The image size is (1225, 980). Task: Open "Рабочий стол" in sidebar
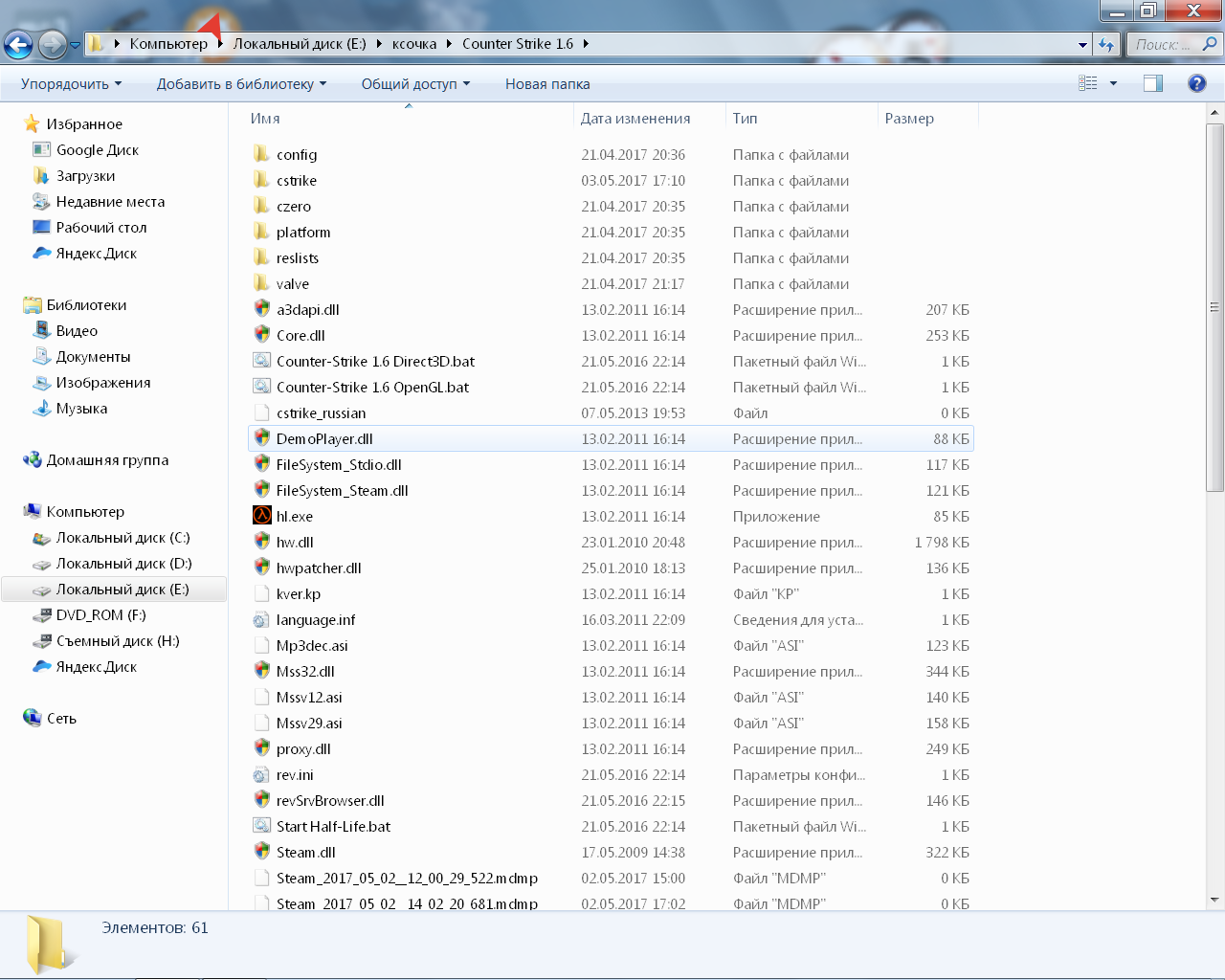pyautogui.click(x=101, y=228)
